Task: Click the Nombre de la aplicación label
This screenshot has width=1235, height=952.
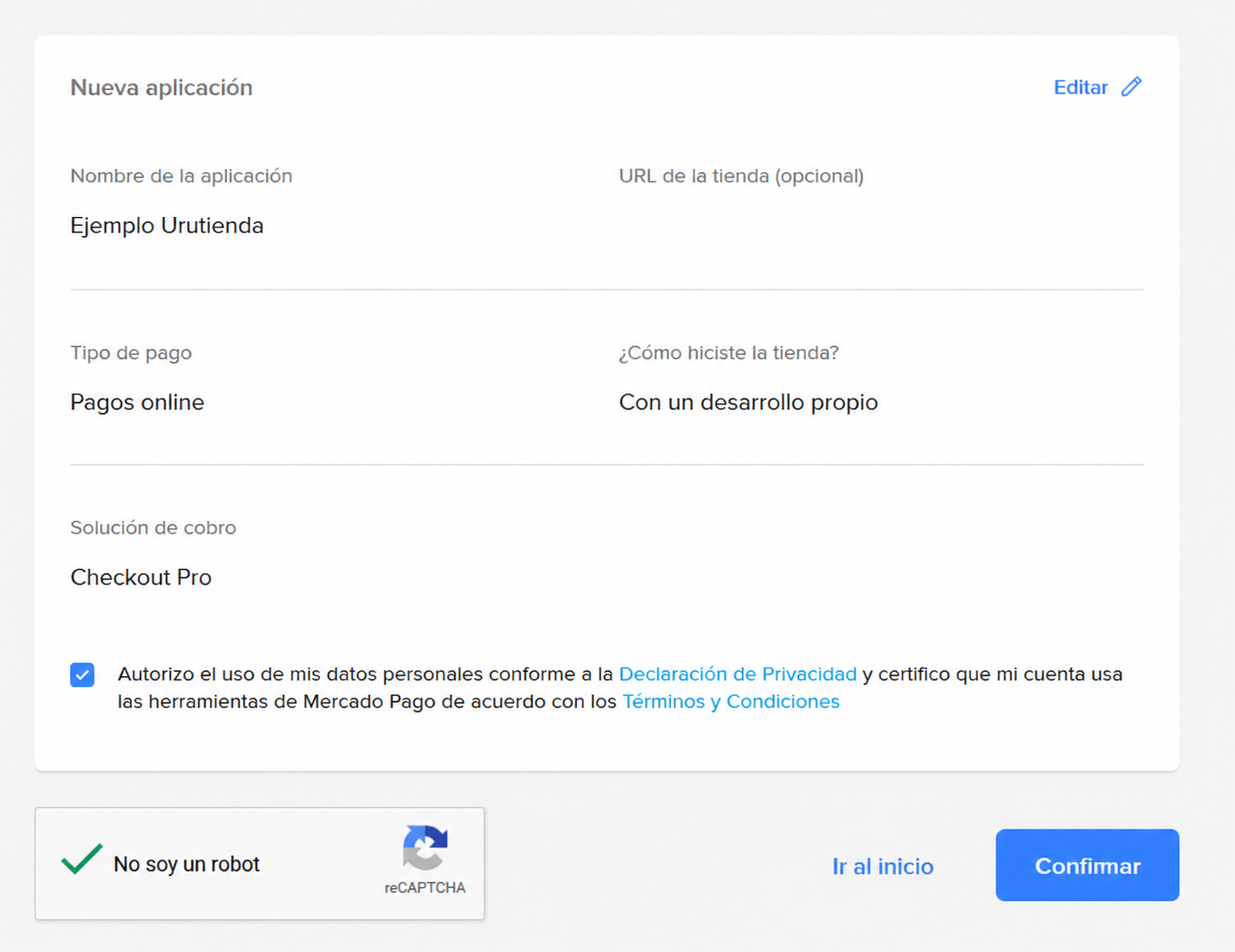Action: pyautogui.click(x=182, y=176)
